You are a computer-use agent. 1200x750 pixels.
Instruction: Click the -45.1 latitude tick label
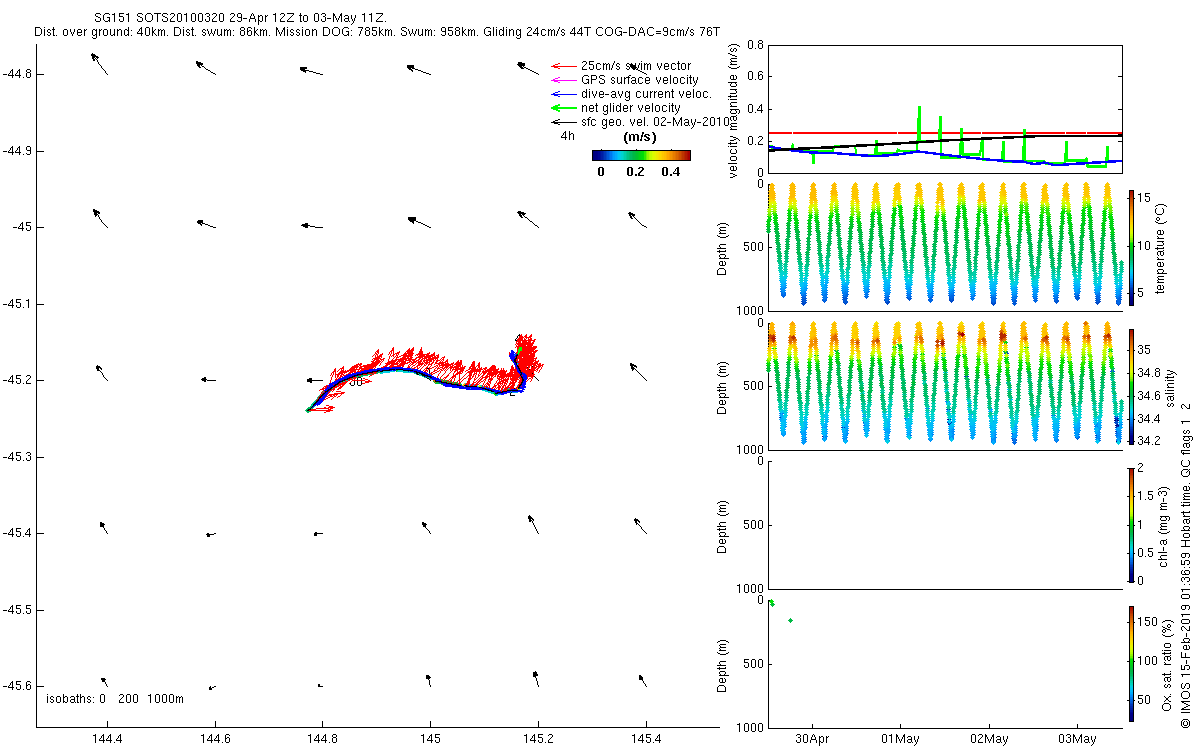(19, 304)
